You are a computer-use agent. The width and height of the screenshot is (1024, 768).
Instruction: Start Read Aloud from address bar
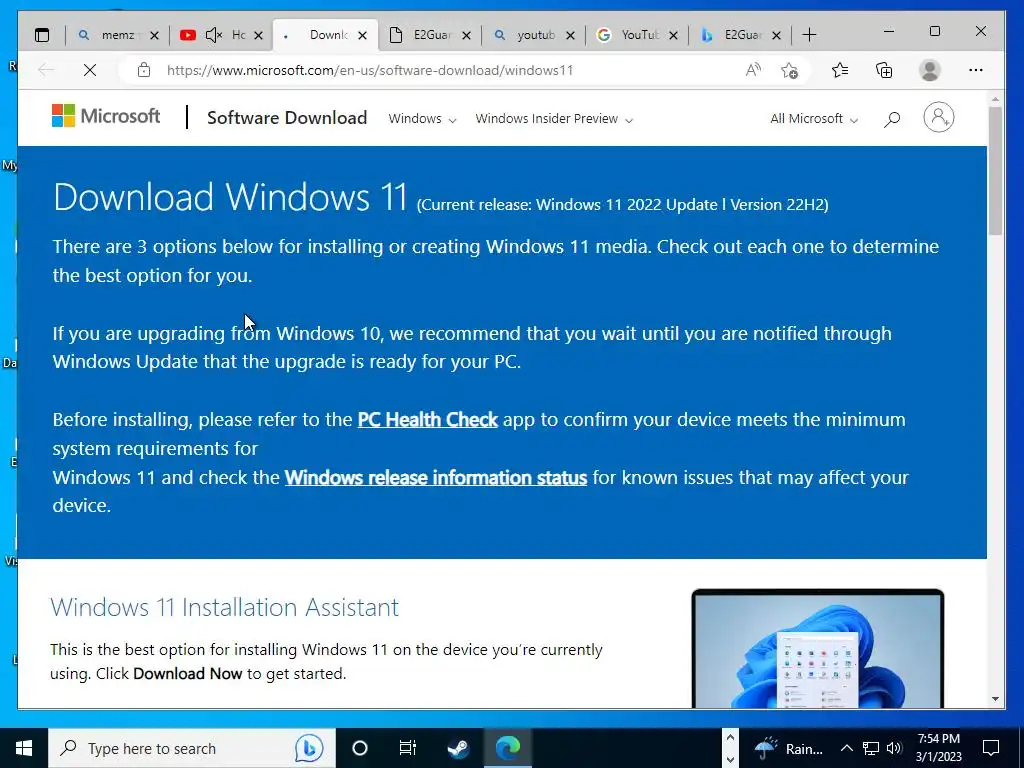coord(753,70)
